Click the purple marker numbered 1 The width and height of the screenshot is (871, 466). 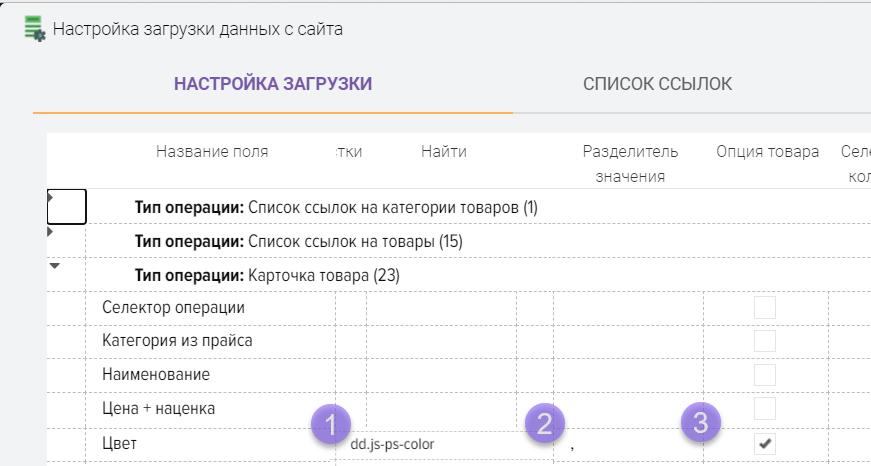pyautogui.click(x=333, y=424)
